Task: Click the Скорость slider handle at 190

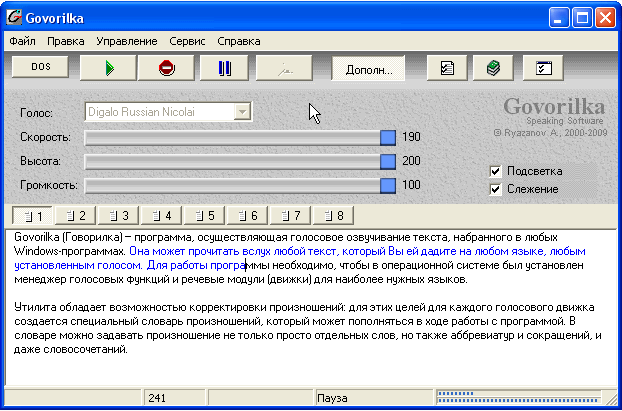Action: point(388,137)
